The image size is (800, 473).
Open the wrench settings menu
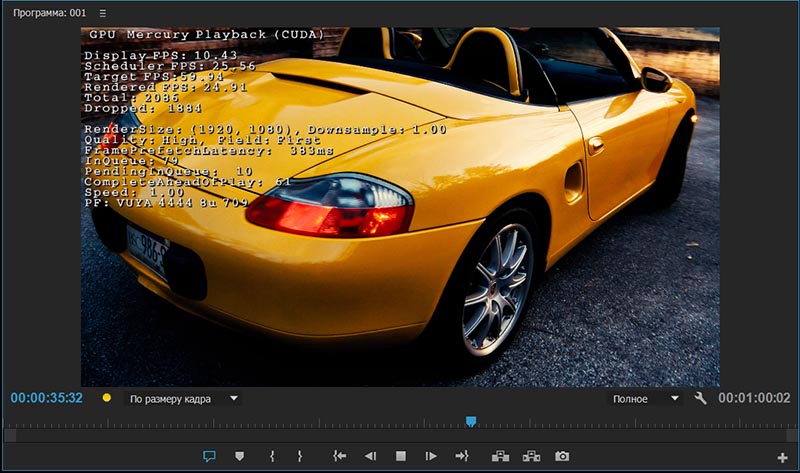coord(701,398)
